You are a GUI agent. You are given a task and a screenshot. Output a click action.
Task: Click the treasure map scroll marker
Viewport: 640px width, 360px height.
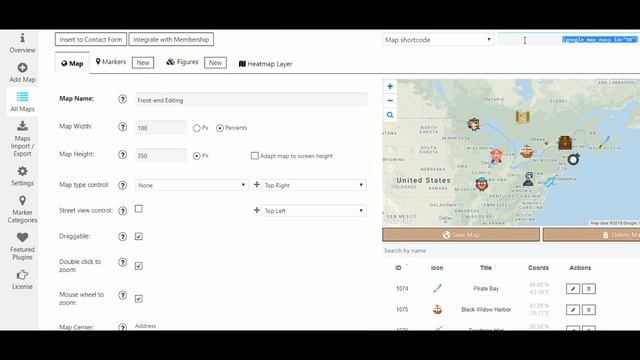pos(522,117)
